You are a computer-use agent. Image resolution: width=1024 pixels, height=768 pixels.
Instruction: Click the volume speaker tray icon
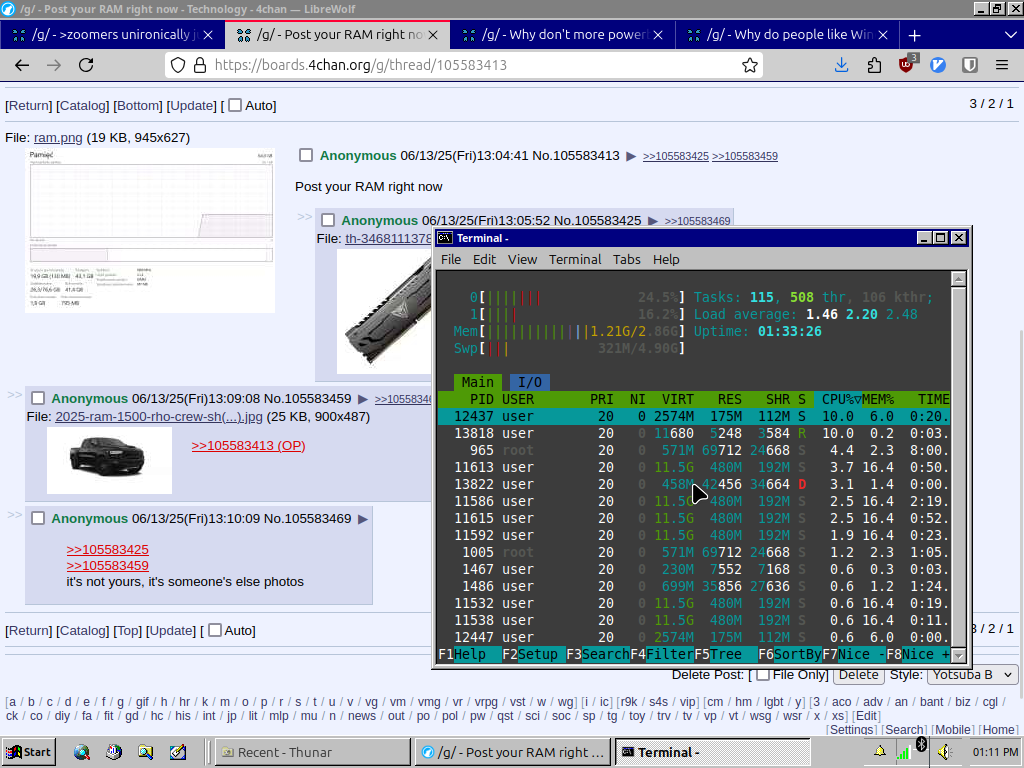coord(944,752)
